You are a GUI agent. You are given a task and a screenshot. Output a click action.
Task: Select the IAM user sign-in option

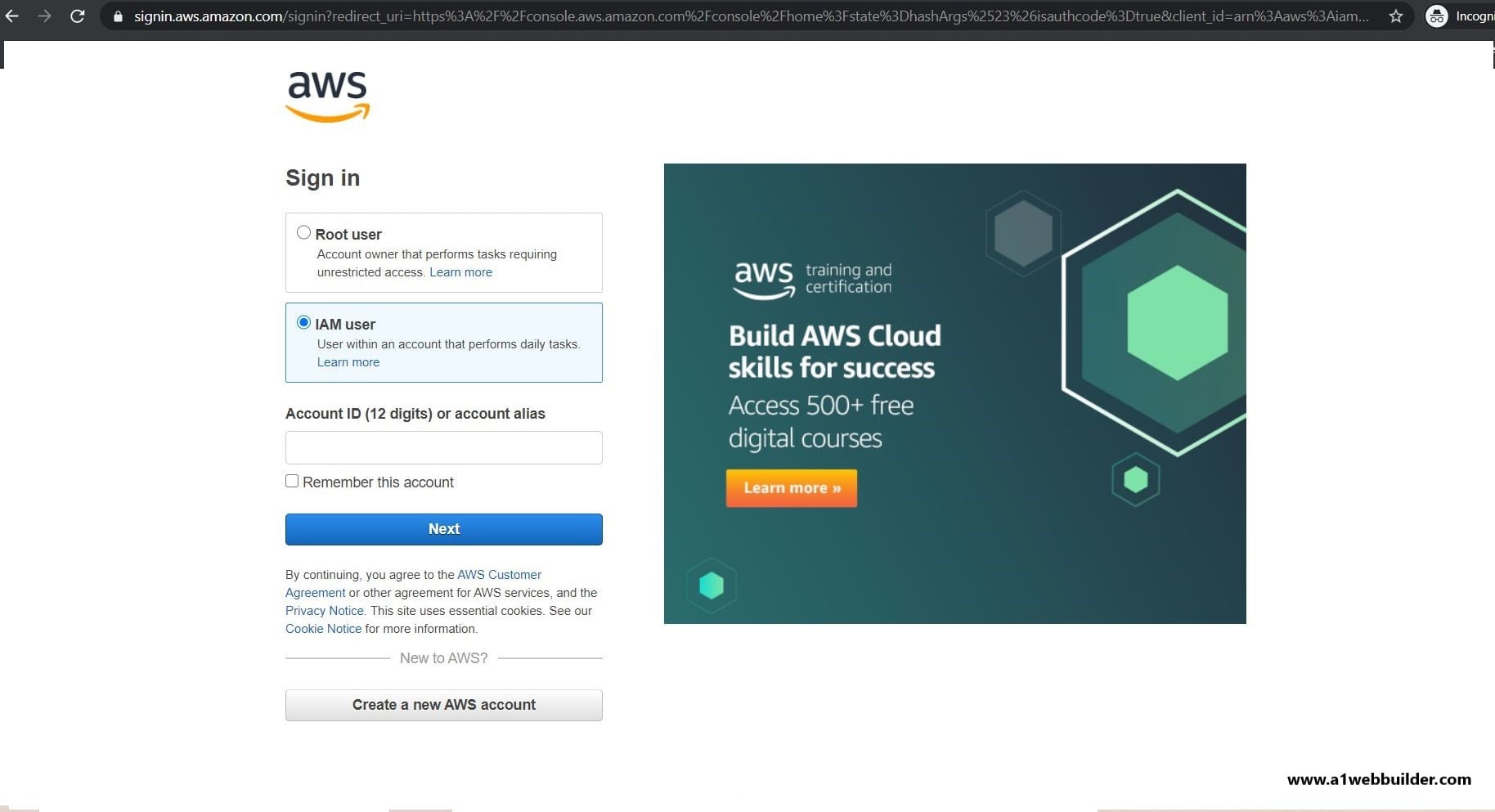click(x=303, y=322)
